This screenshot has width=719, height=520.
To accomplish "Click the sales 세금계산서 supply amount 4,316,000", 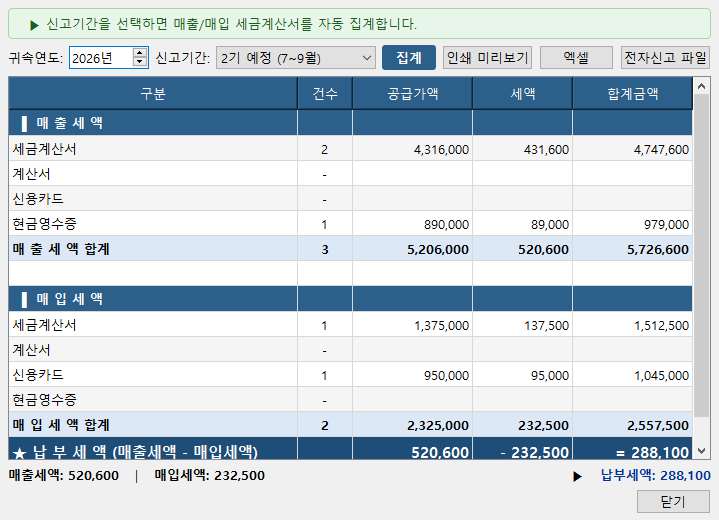I will [x=412, y=149].
